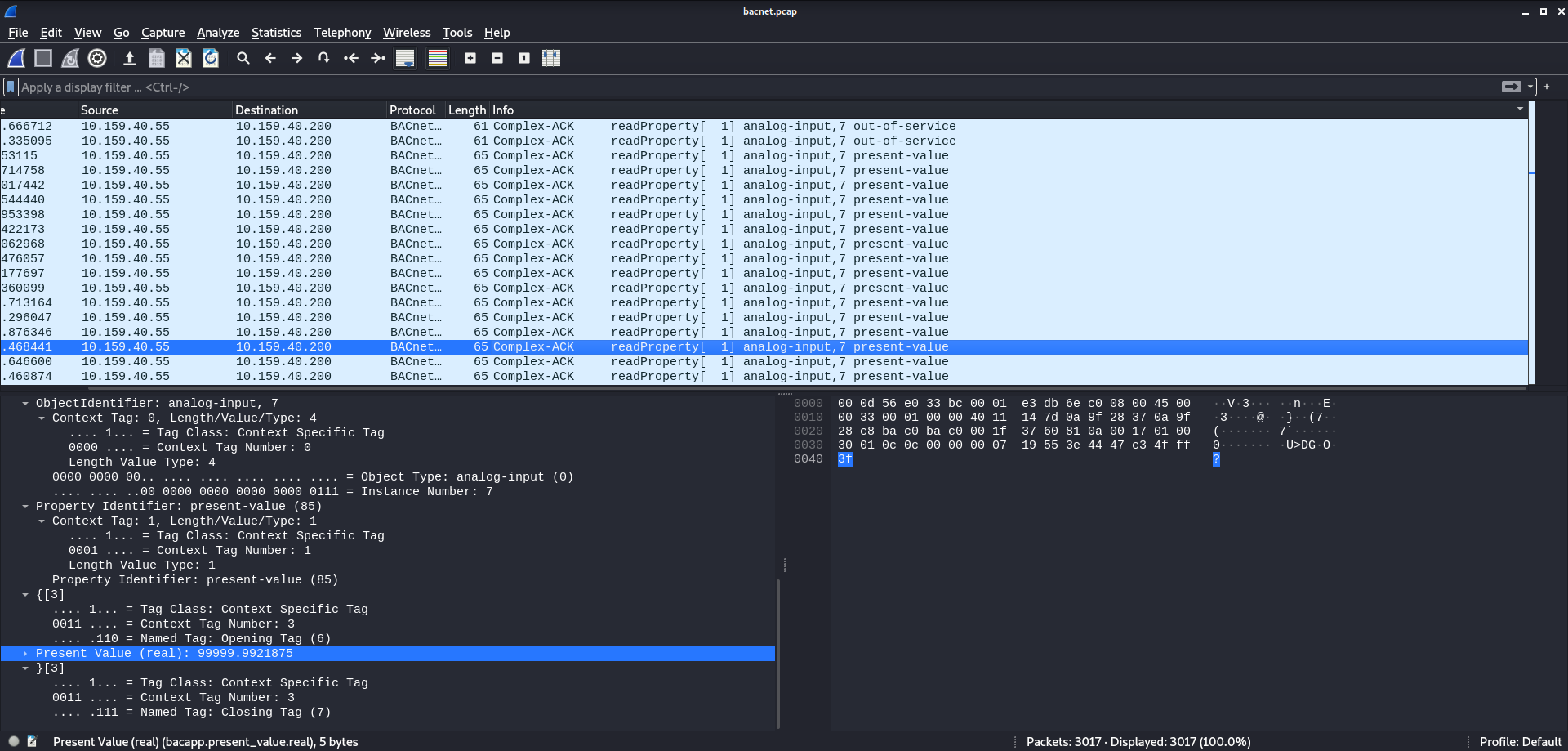1568x751 pixels.
Task: Sort by Destination column header
Action: pos(309,110)
